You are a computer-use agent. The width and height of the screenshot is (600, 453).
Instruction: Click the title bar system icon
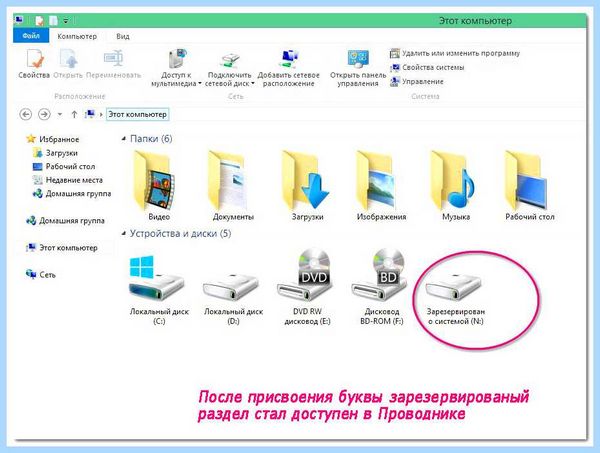[x=18, y=20]
